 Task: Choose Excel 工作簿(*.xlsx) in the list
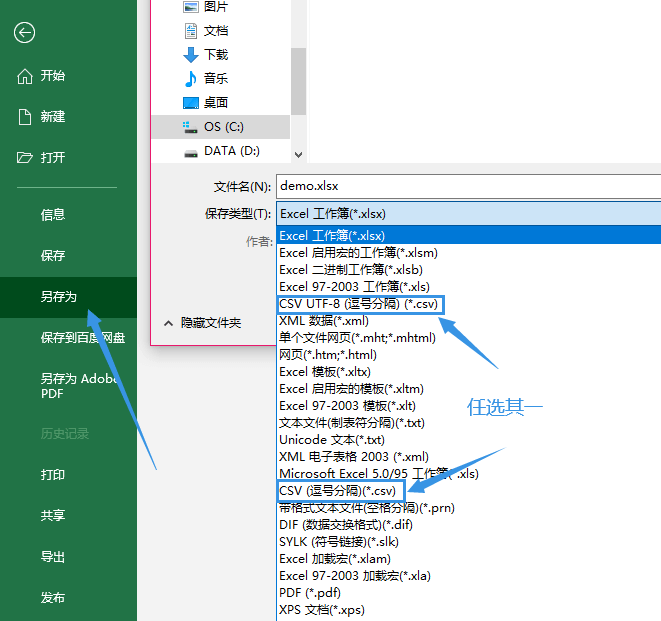[468, 235]
